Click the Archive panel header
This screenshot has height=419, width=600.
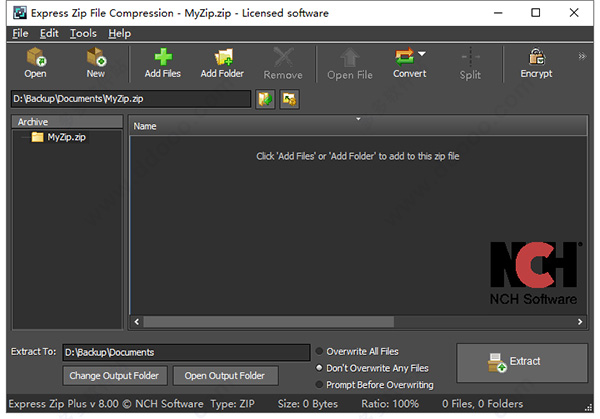click(x=67, y=122)
